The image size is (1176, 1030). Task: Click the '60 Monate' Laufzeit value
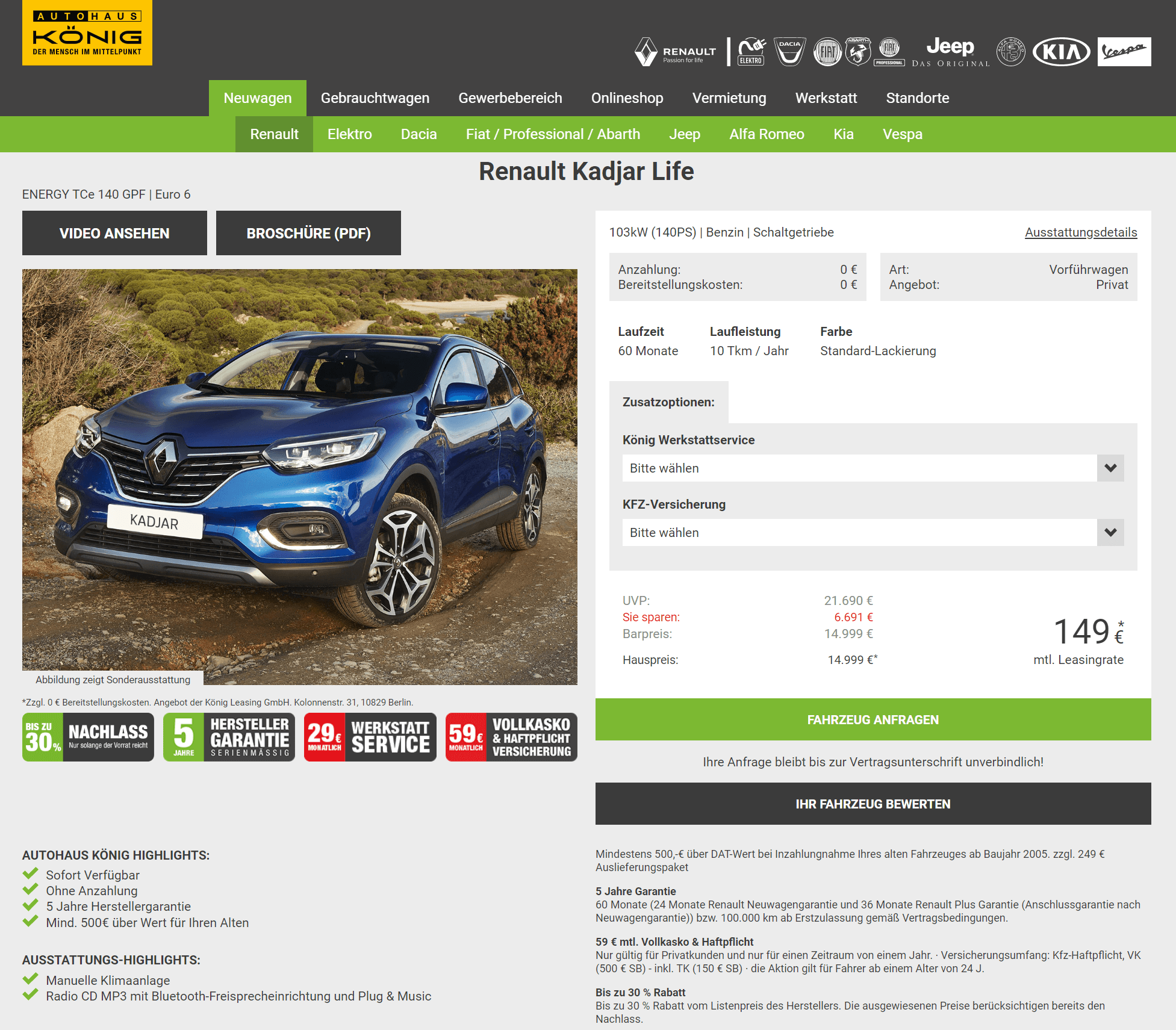(648, 351)
